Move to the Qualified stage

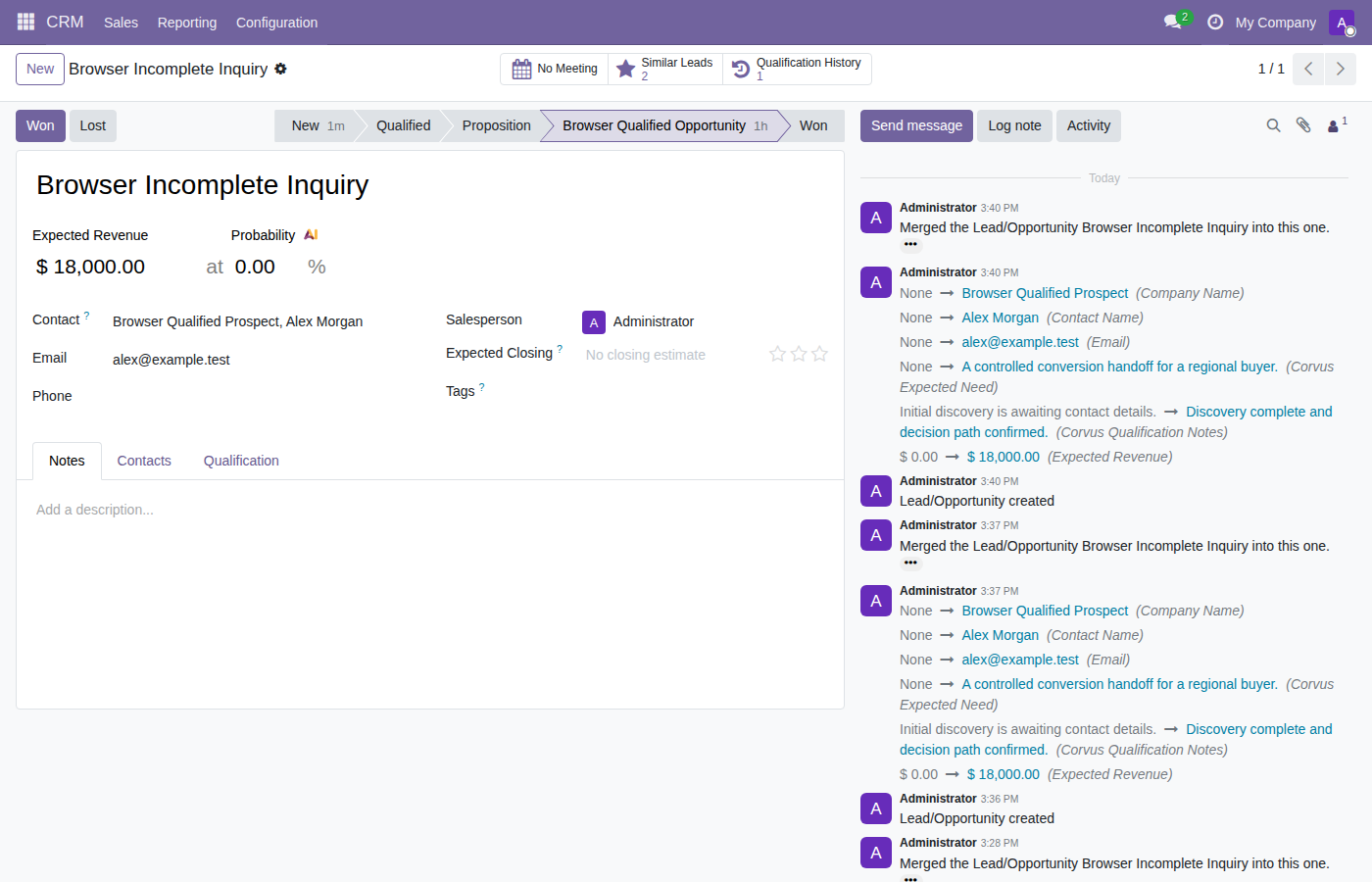(x=403, y=125)
